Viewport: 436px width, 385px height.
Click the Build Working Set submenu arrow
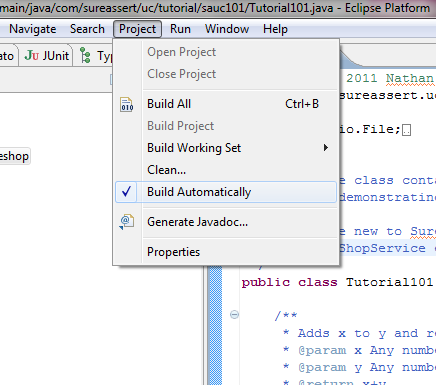326,148
